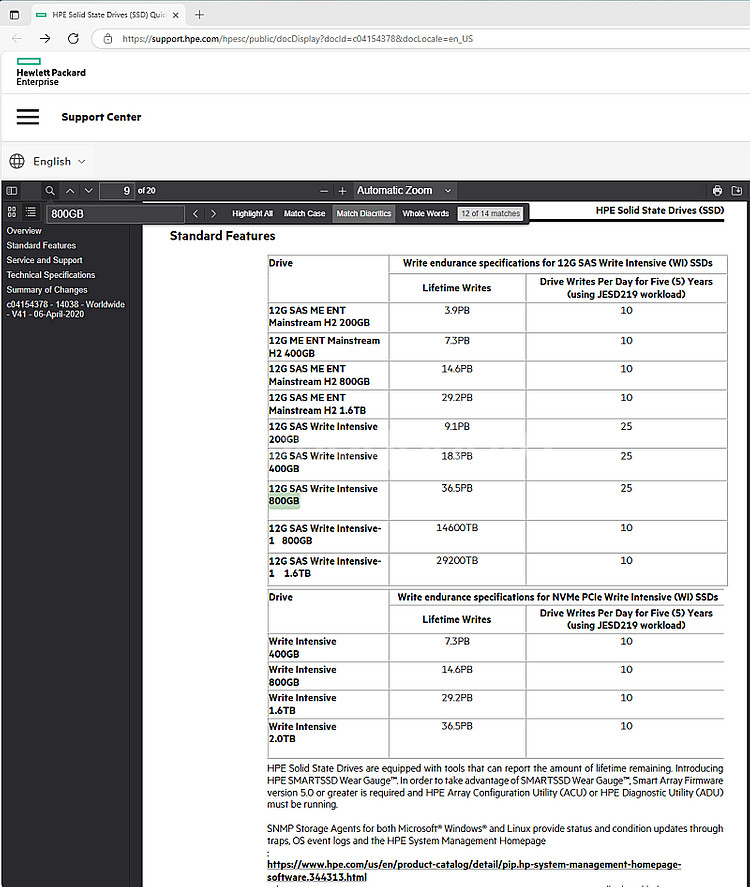
Task: Click the '36.5PB' value for SAS Write Intensive 800GB
Action: [x=456, y=488]
